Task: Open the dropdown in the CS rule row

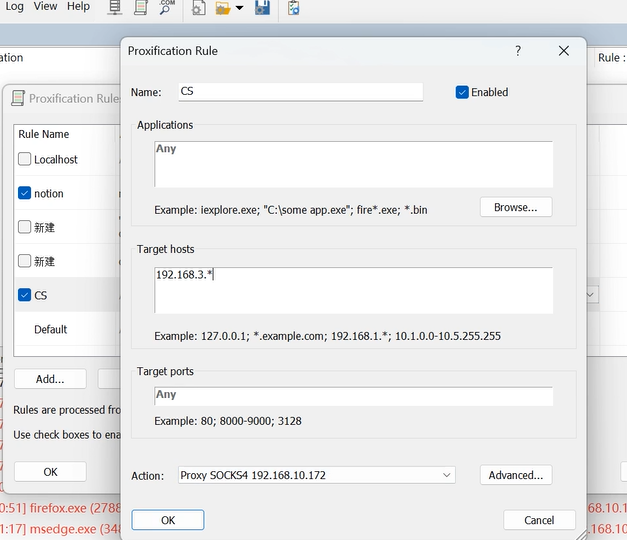Action: click(x=590, y=295)
